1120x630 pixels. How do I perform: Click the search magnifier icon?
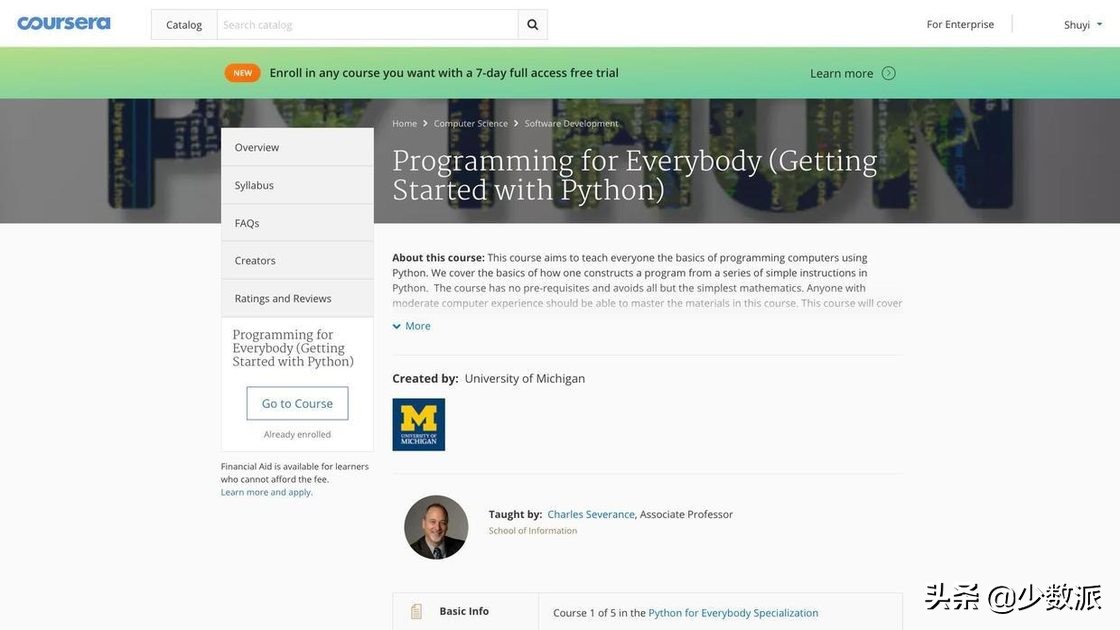point(532,25)
